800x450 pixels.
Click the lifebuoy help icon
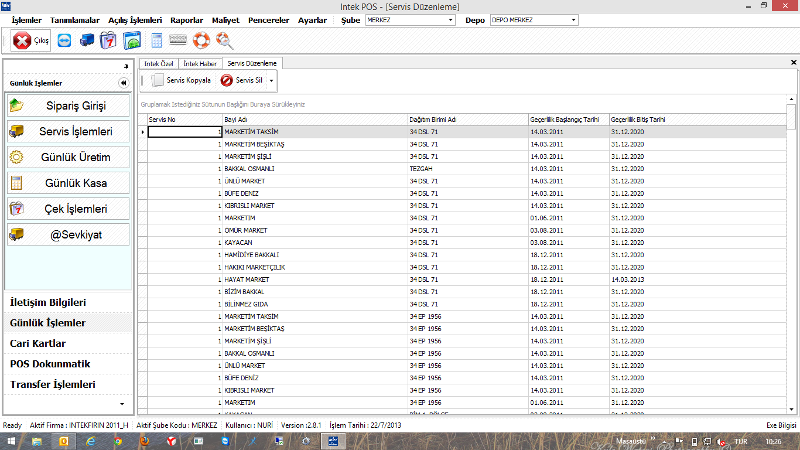pyautogui.click(x=201, y=41)
